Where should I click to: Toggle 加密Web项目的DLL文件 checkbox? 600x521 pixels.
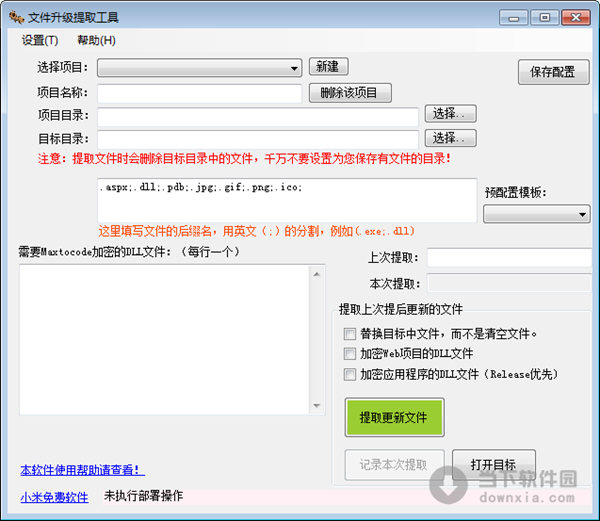(349, 354)
